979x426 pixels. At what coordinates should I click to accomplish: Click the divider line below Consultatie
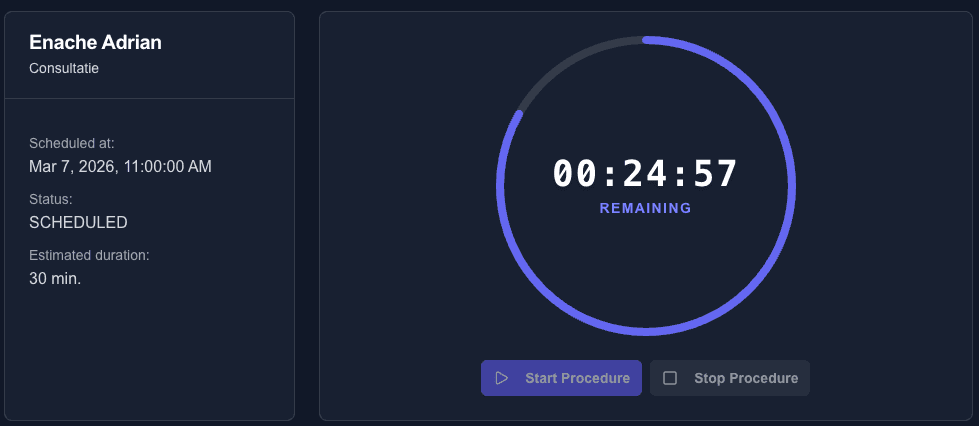150,99
